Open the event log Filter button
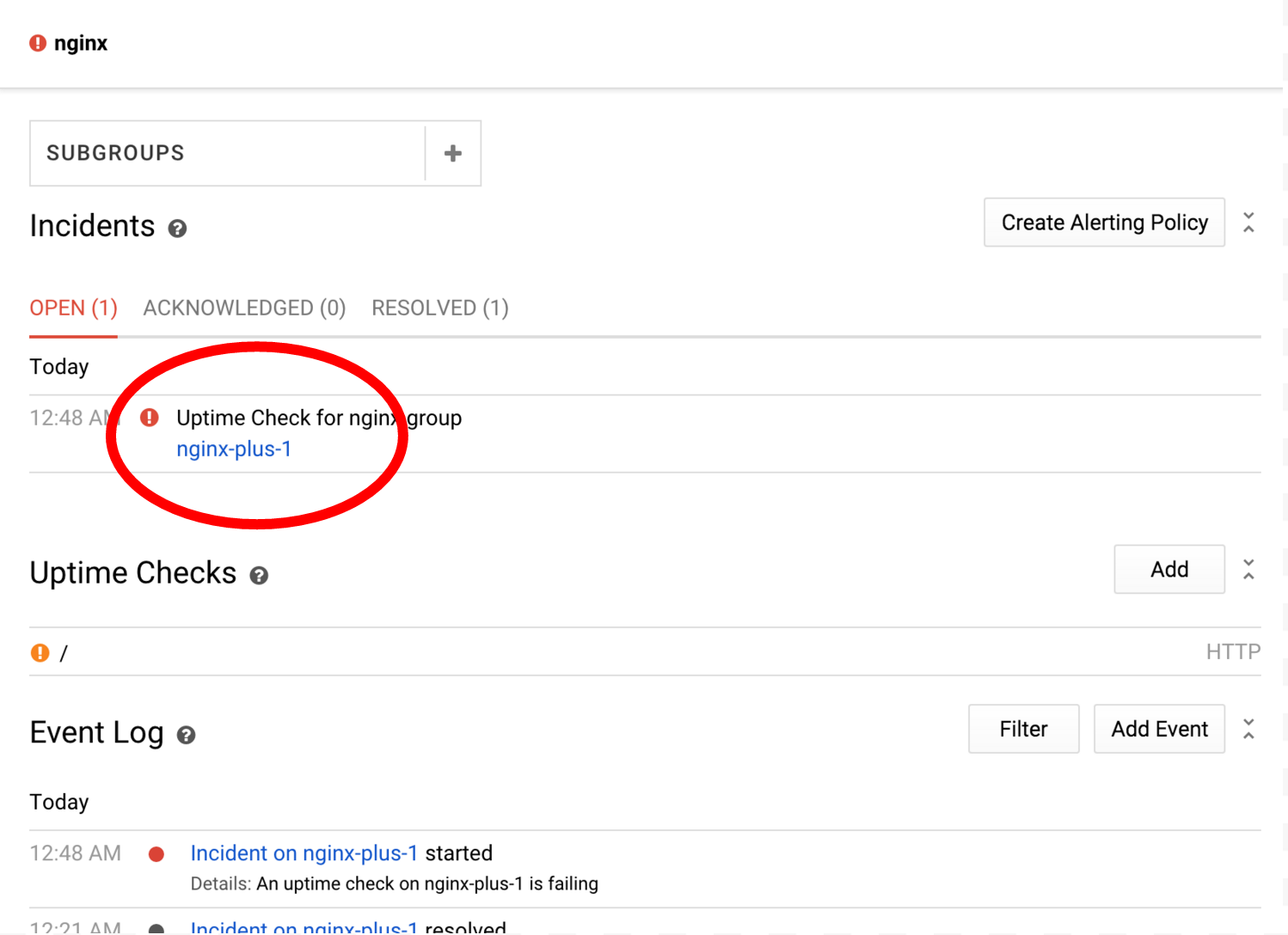The width and height of the screenshot is (1288, 935). pyautogui.click(x=1023, y=730)
